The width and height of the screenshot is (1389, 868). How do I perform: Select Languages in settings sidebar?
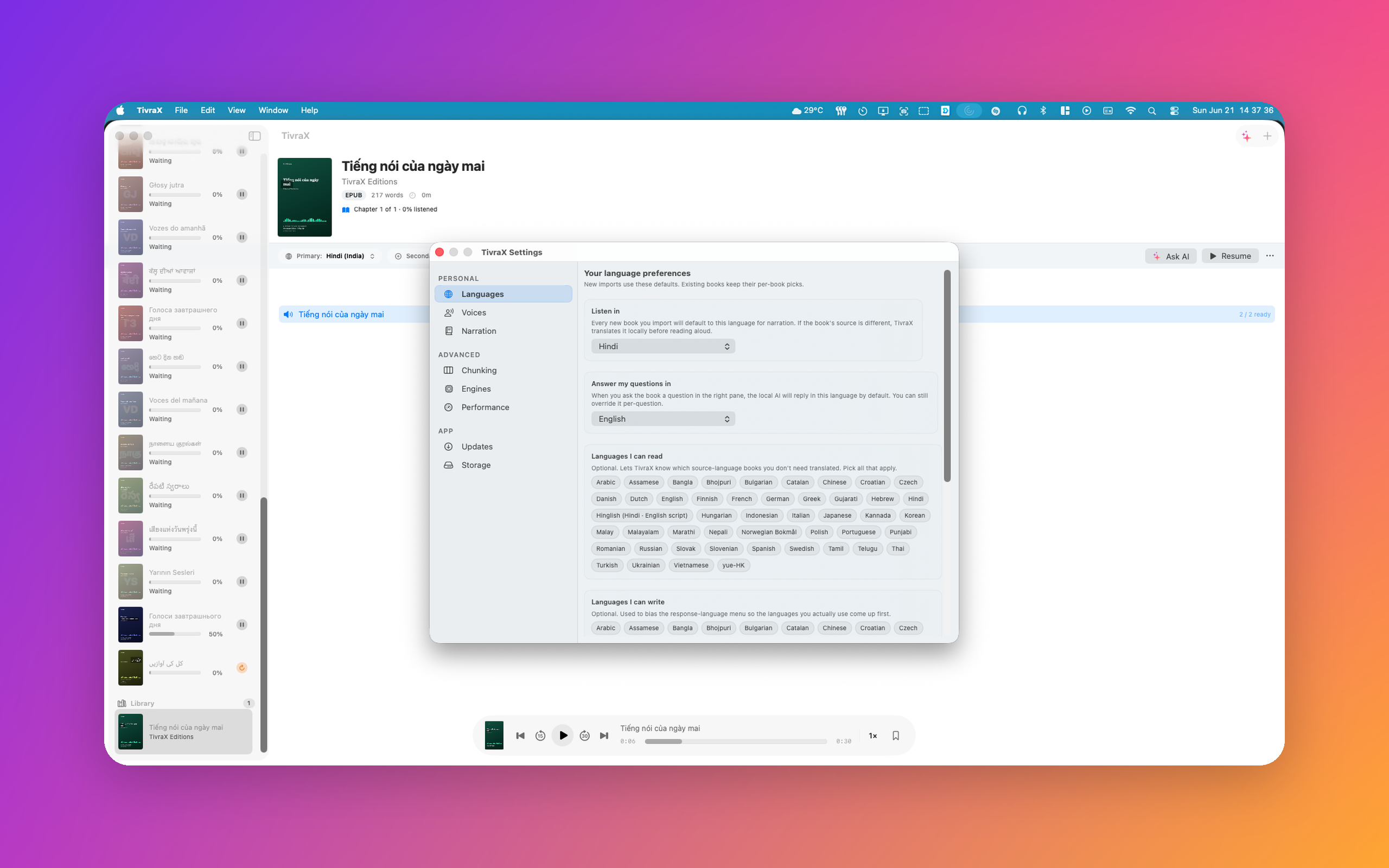point(504,295)
